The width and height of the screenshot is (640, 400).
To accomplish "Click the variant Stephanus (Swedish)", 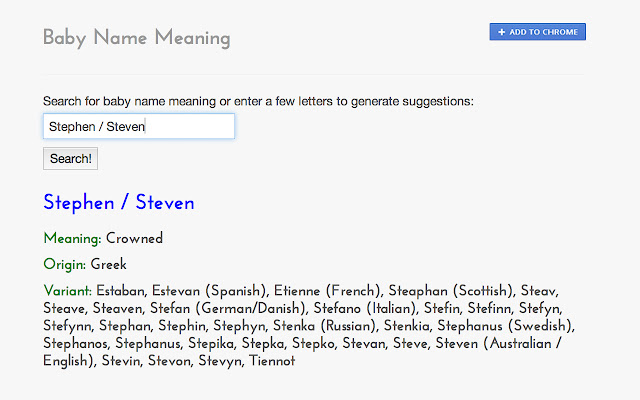I will tap(506, 326).
